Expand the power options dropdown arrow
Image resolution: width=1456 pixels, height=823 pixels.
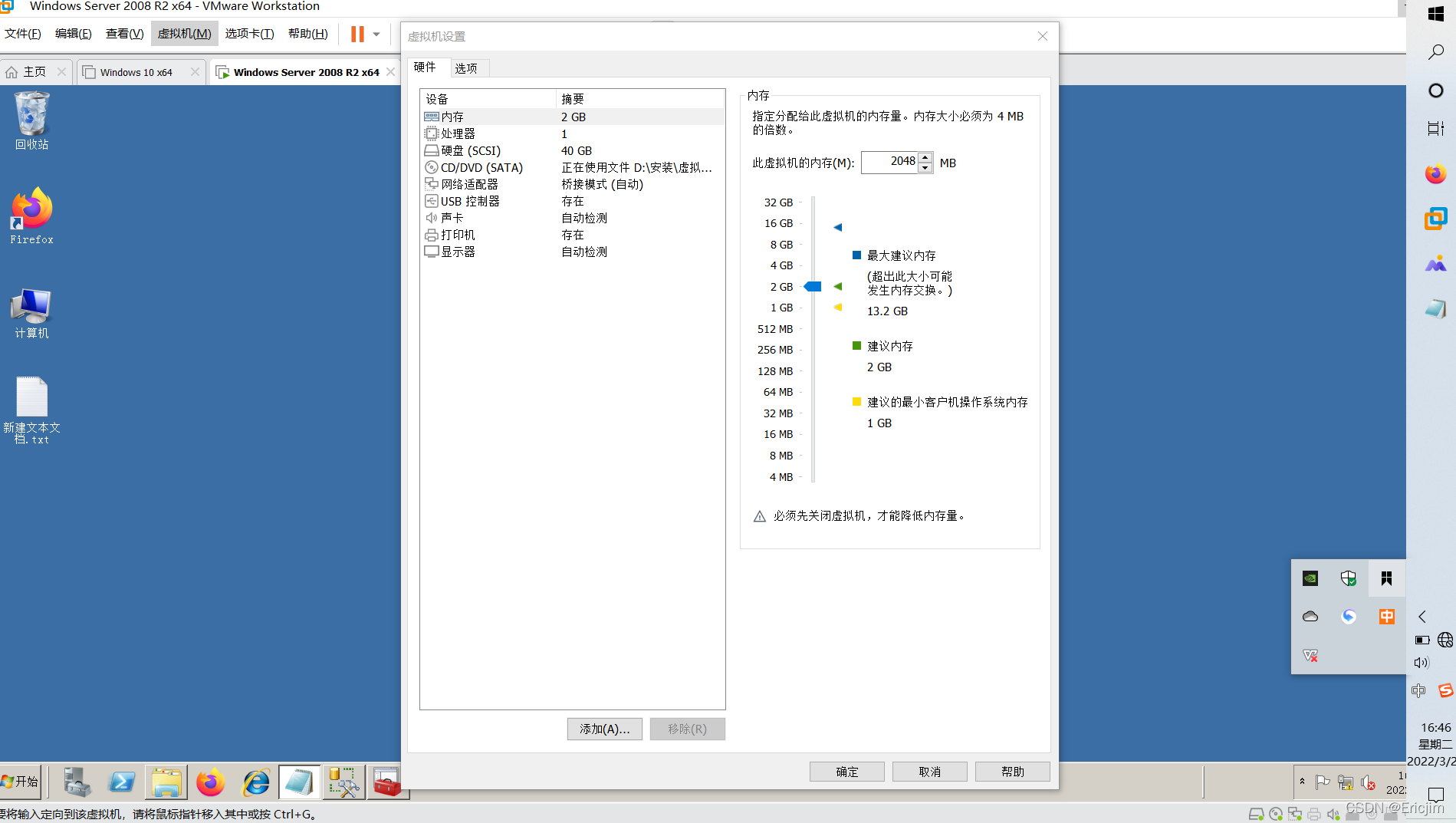click(376, 34)
